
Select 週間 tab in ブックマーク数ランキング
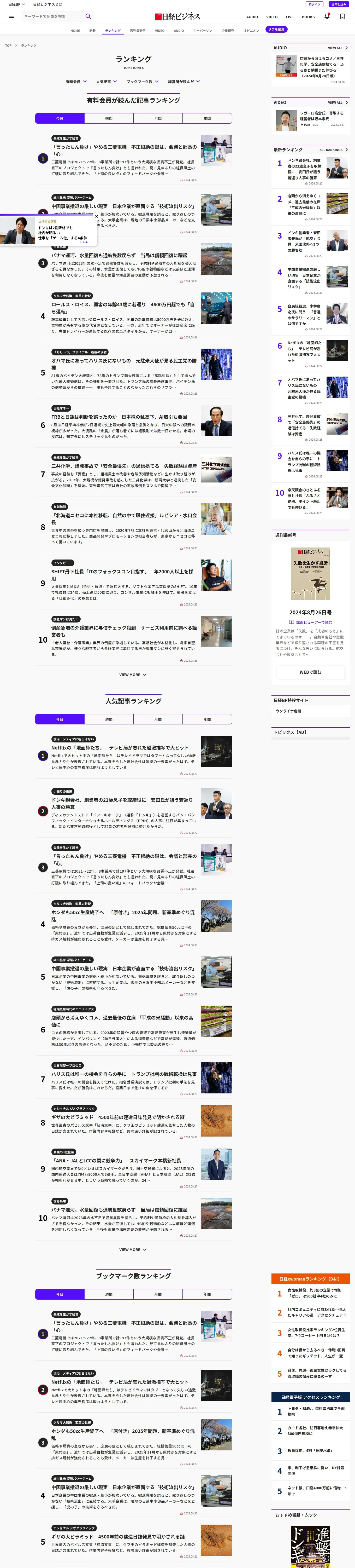click(x=109, y=1294)
